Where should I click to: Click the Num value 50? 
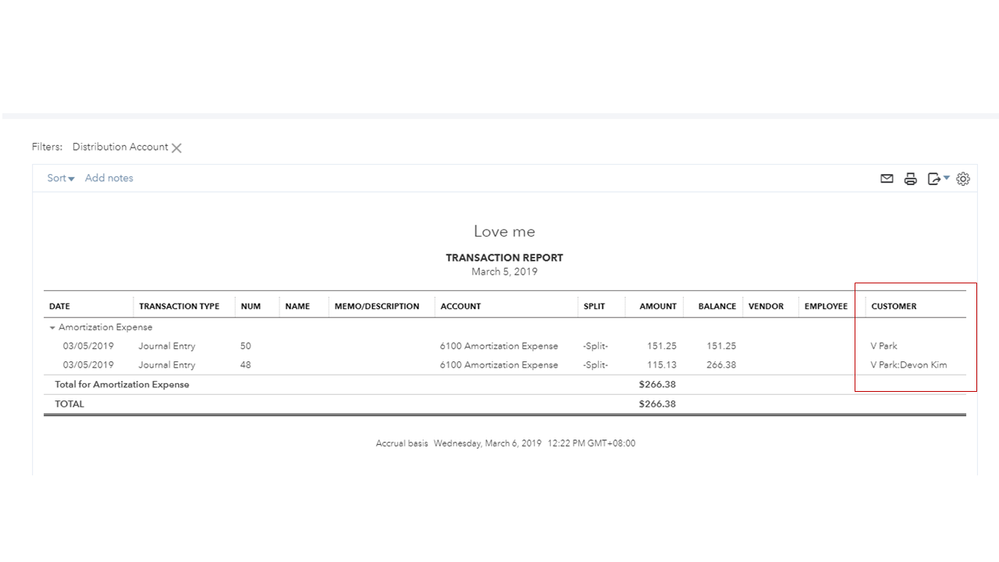click(x=245, y=346)
